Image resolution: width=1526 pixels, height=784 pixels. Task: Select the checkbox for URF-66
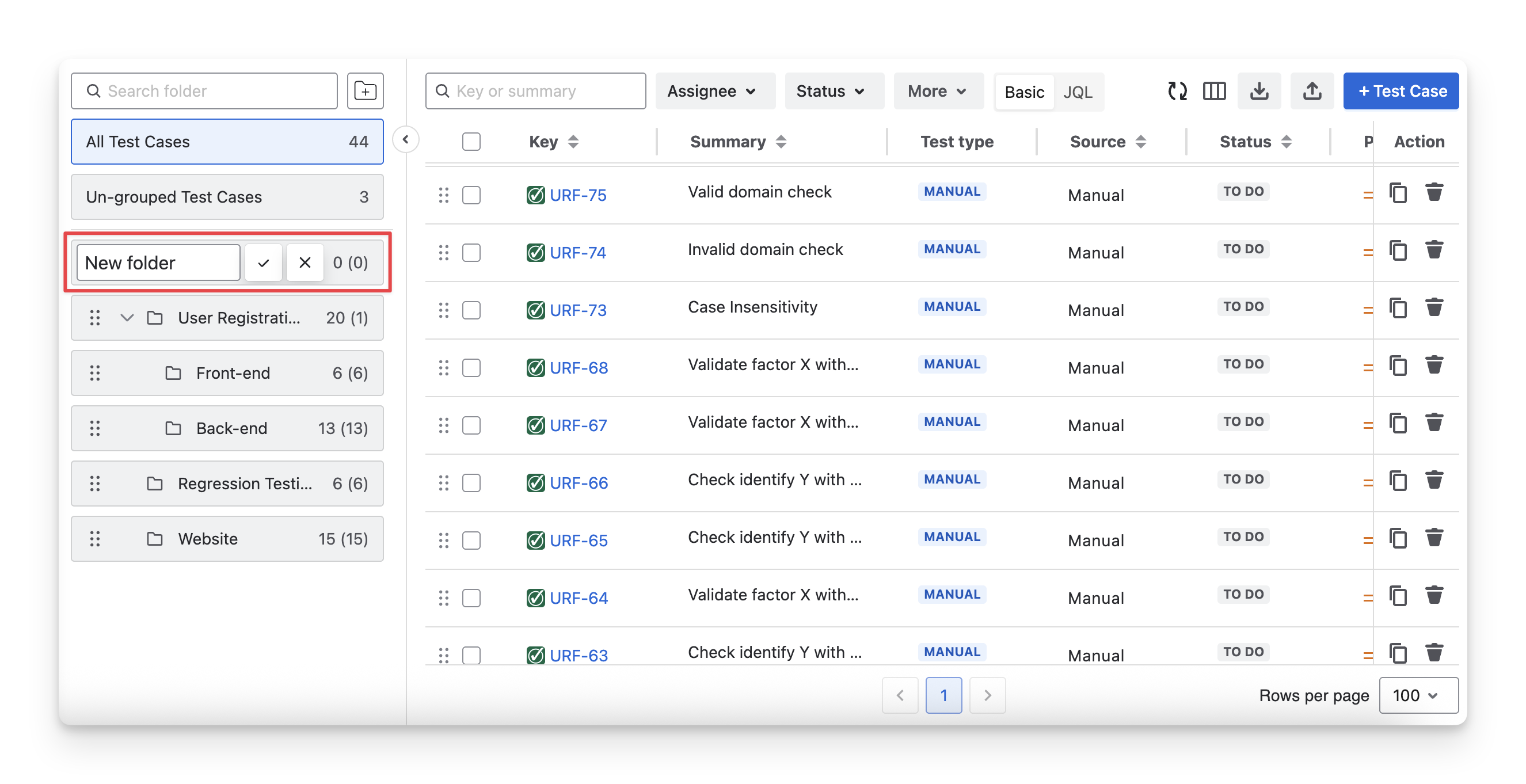coord(471,483)
